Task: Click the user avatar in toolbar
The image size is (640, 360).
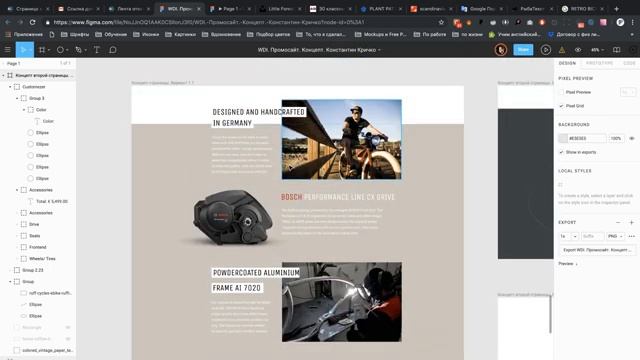Action: point(501,50)
